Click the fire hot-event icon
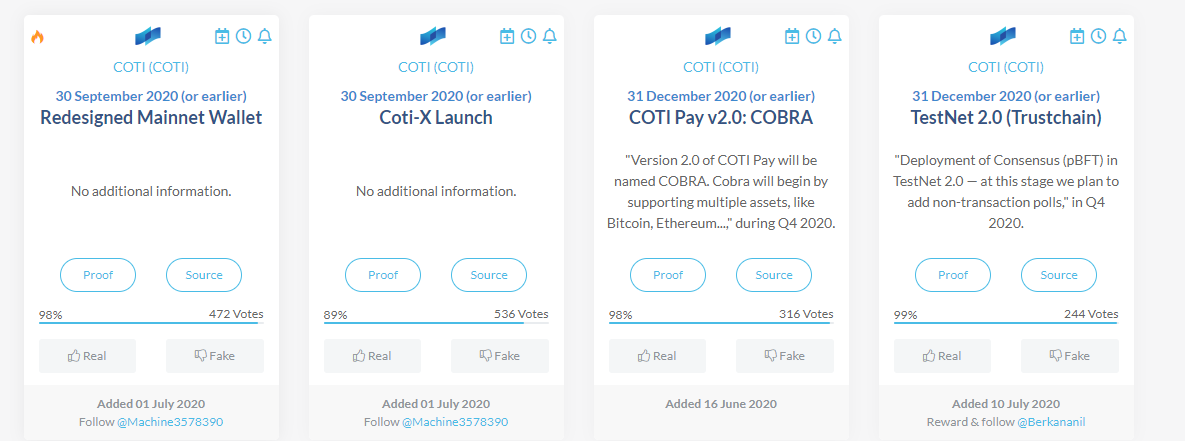This screenshot has height=441, width=1185. [x=37, y=36]
